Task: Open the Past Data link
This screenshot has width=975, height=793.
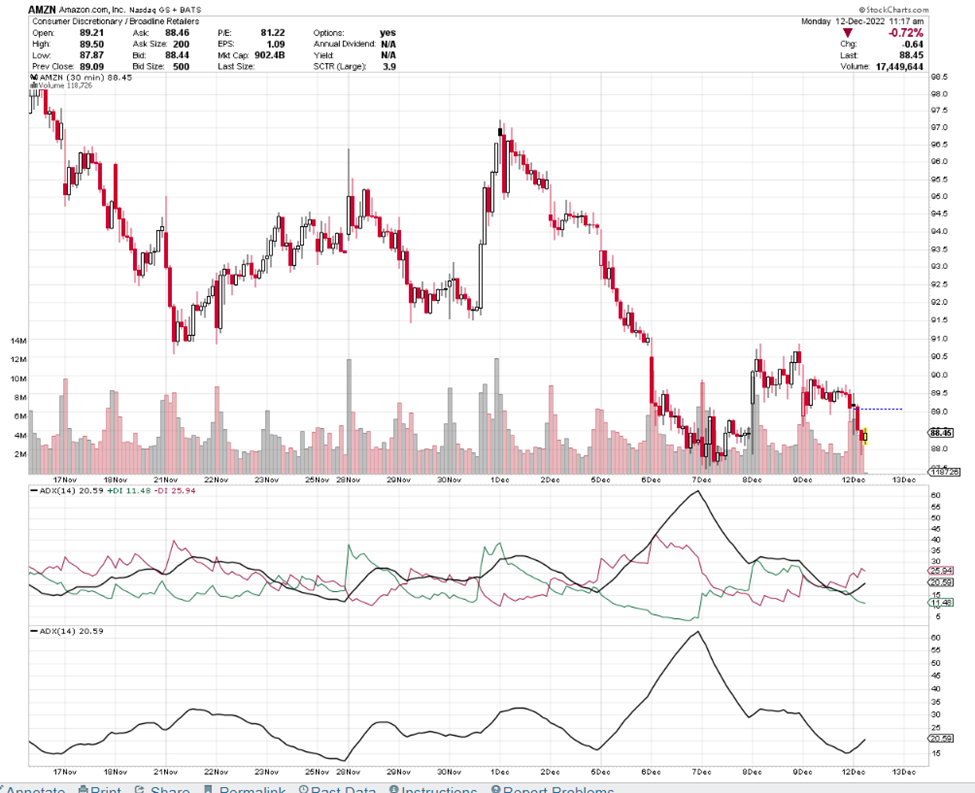Action: coord(343,790)
